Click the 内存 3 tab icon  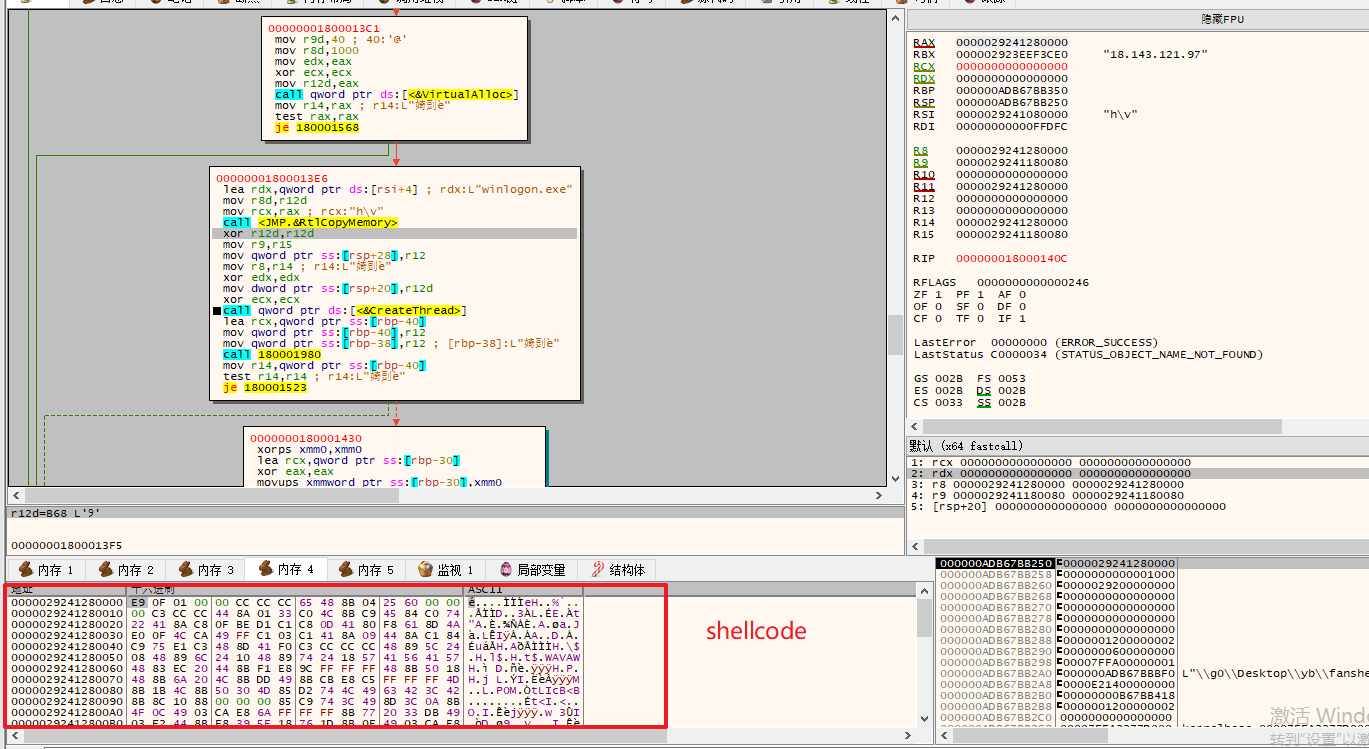coord(186,569)
